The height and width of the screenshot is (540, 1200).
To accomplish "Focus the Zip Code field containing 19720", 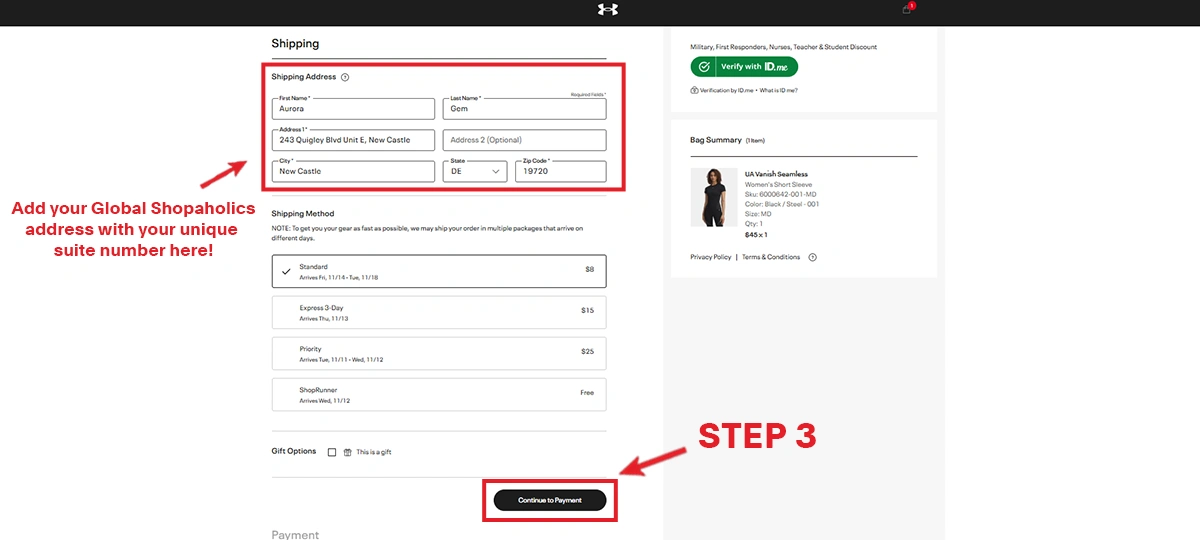I will point(560,171).
